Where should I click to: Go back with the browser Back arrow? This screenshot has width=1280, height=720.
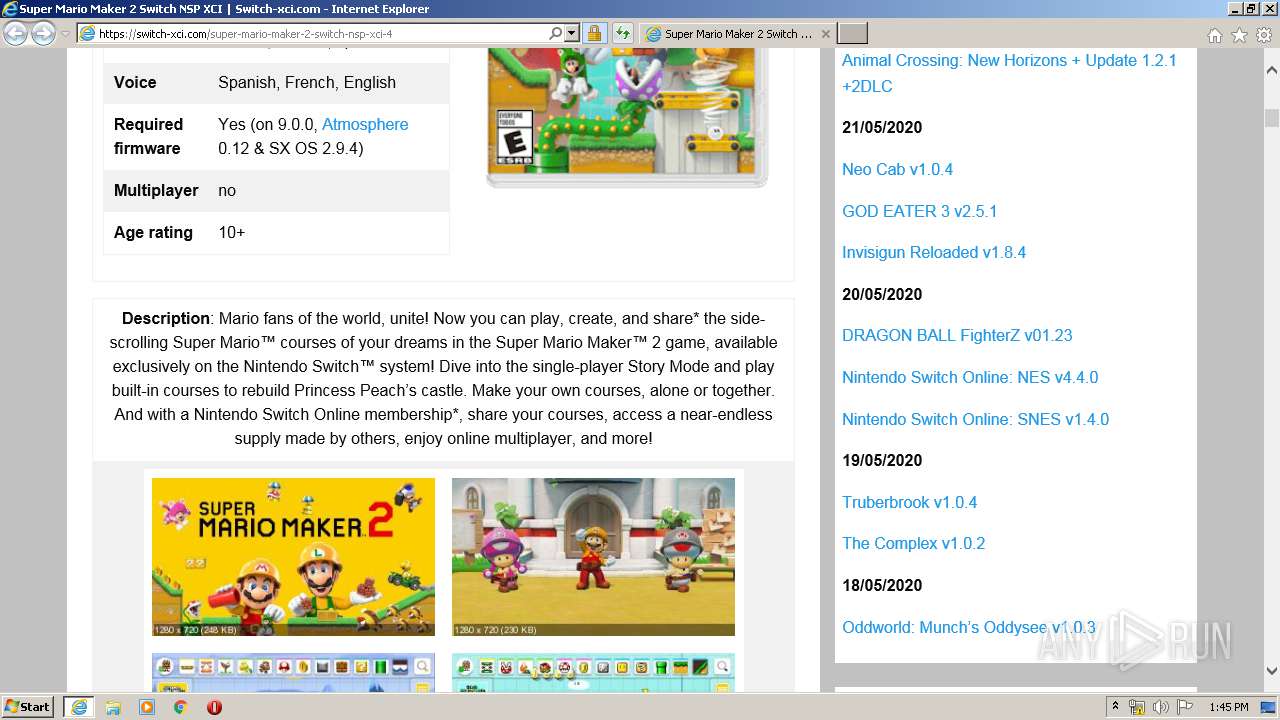point(15,34)
